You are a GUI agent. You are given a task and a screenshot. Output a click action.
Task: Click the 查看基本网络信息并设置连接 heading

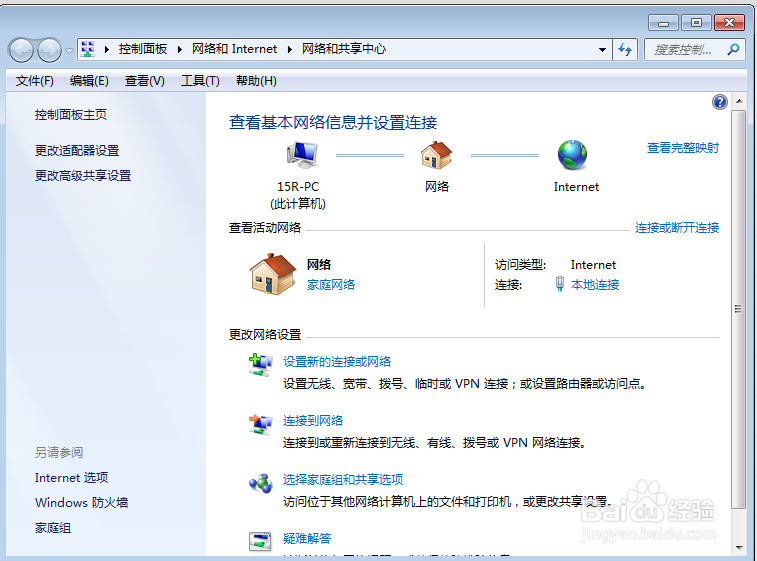click(333, 123)
